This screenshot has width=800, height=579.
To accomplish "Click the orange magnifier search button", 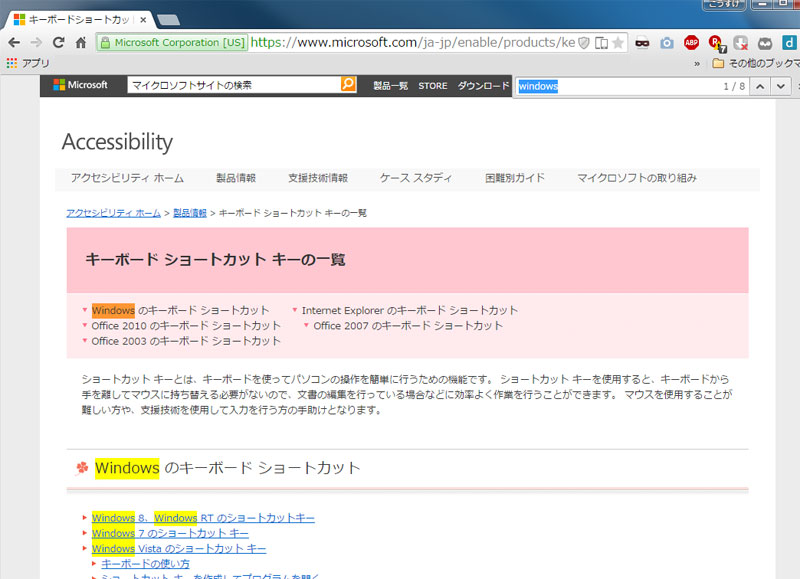I will 348,84.
